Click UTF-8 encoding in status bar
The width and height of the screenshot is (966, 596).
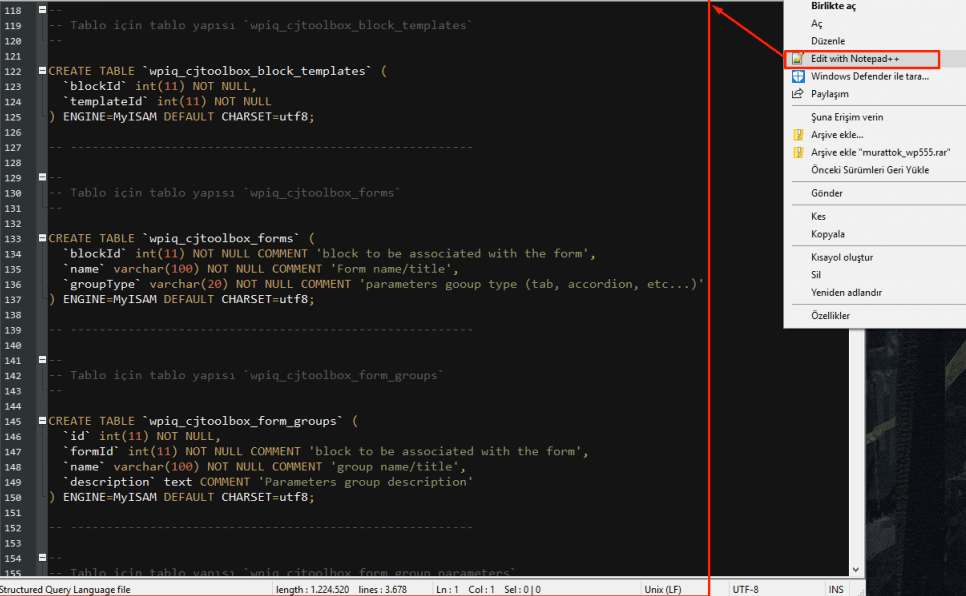tap(746, 590)
